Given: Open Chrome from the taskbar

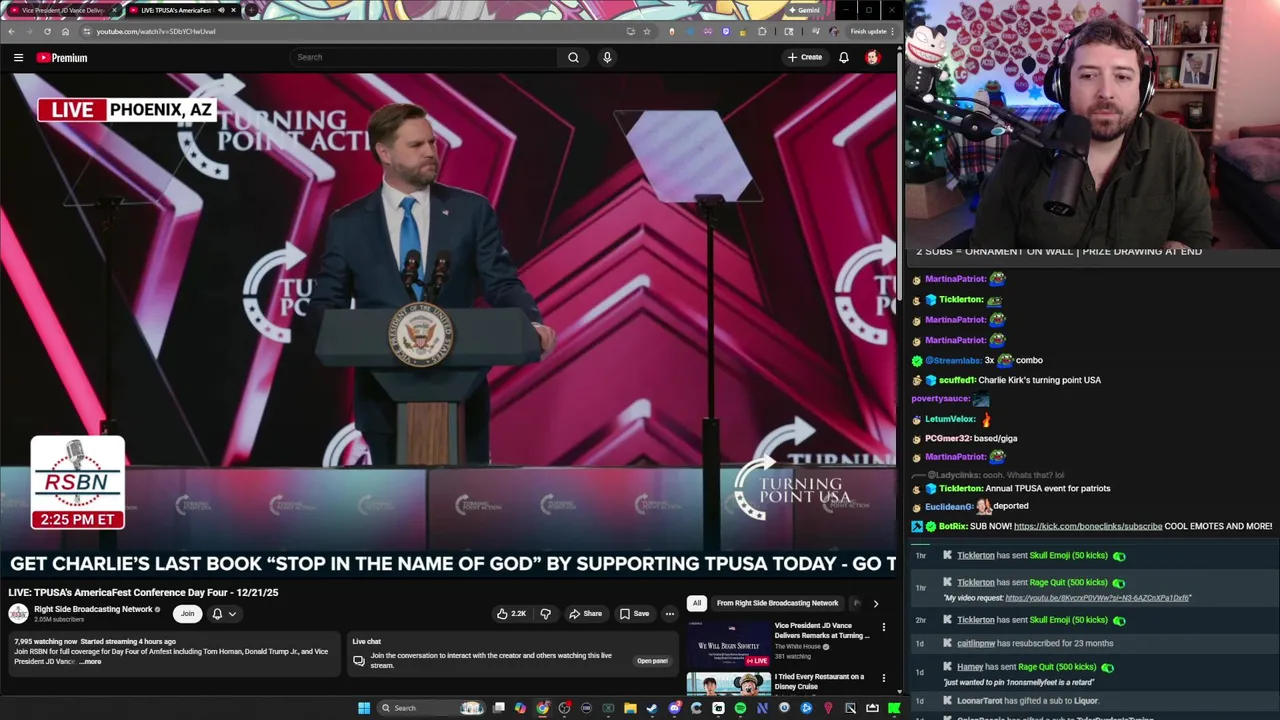Looking at the screenshot, I should click(x=542, y=708).
